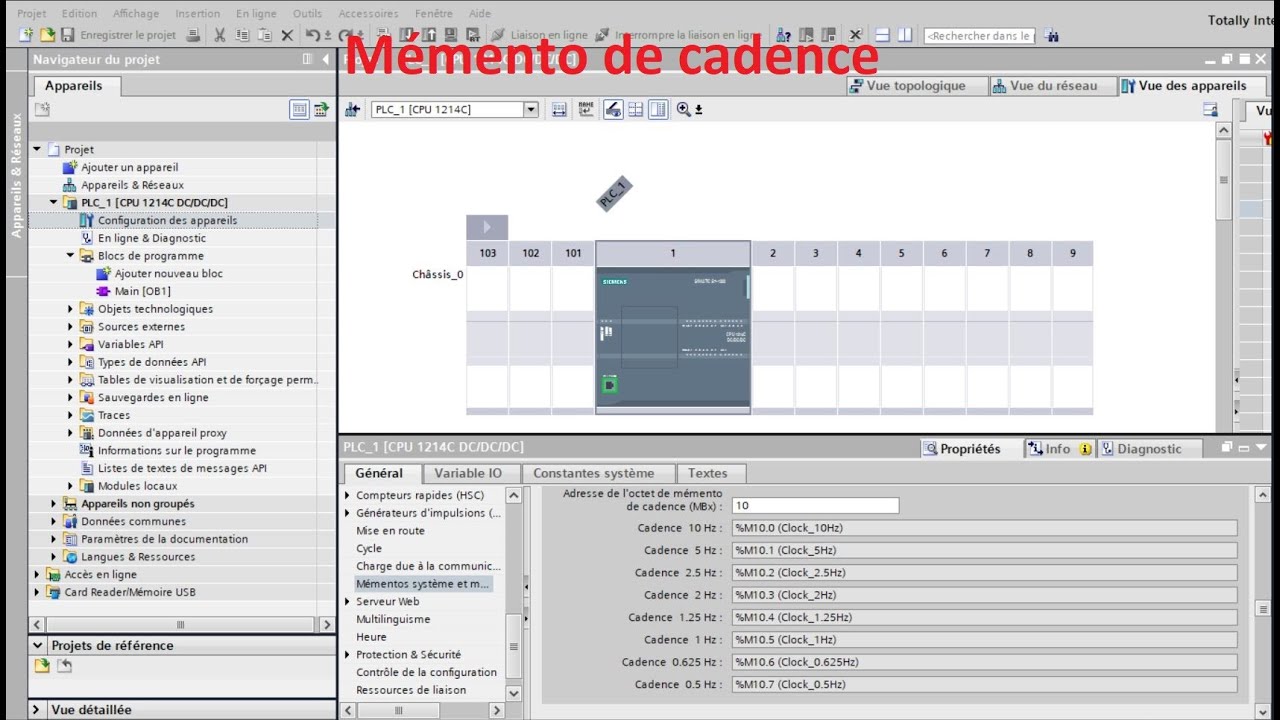This screenshot has width=1280, height=720.
Task: Open the Affichage menu
Action: pyautogui.click(x=135, y=14)
